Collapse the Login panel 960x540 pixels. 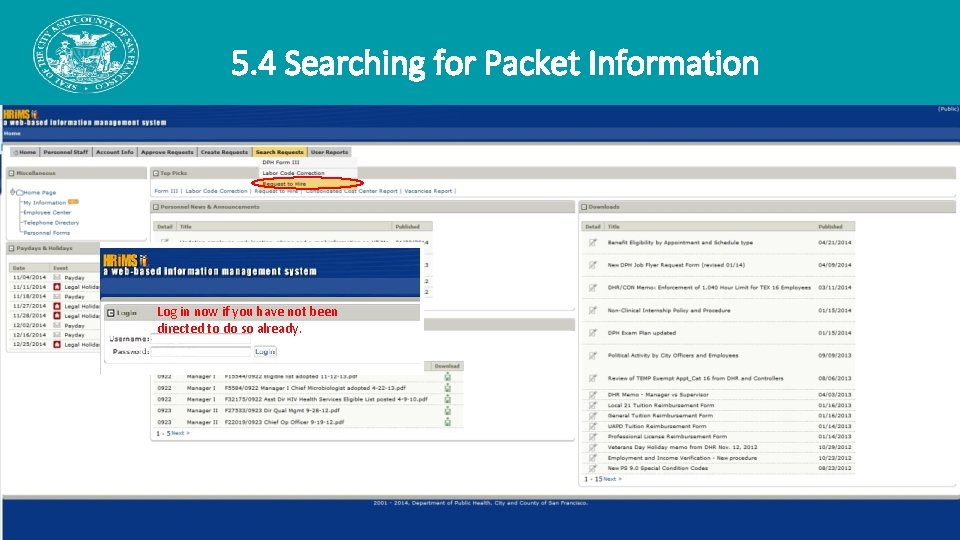click(111, 313)
